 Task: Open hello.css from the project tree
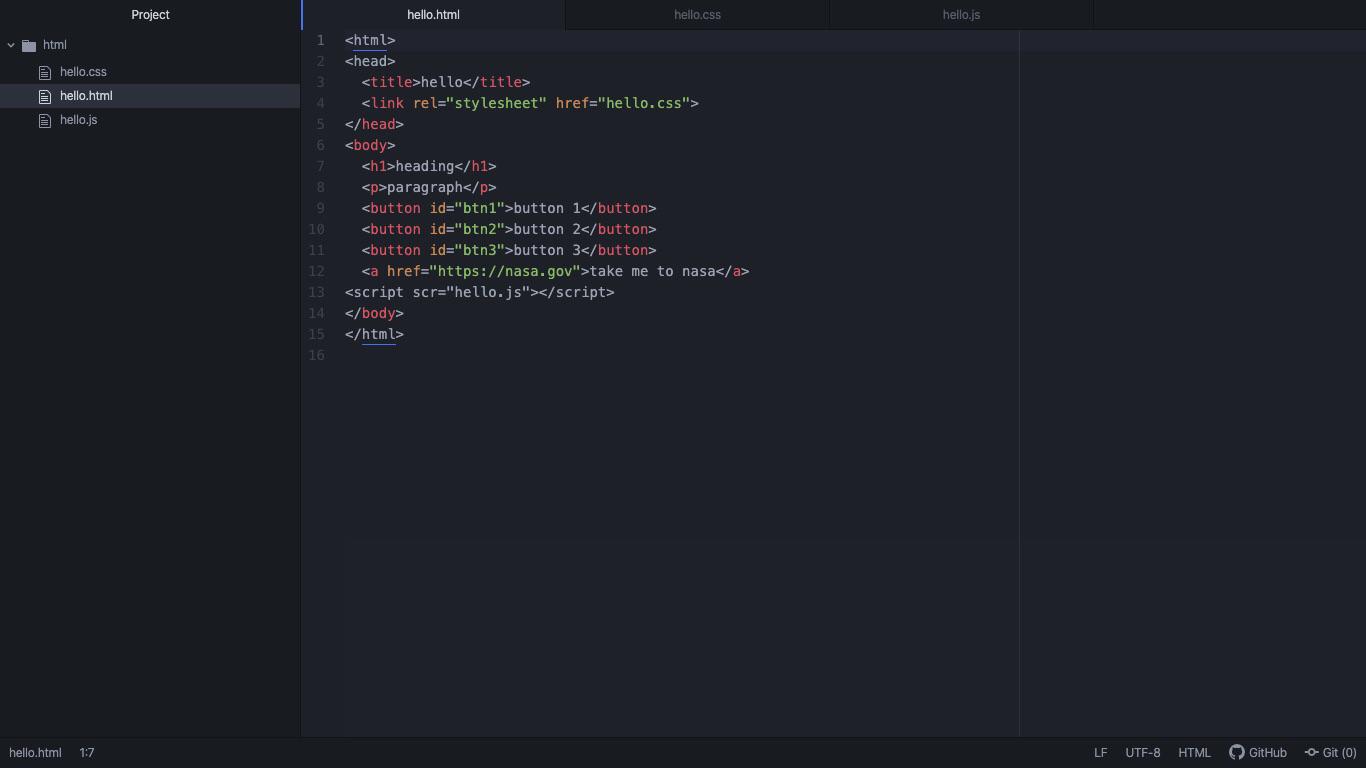pos(83,72)
